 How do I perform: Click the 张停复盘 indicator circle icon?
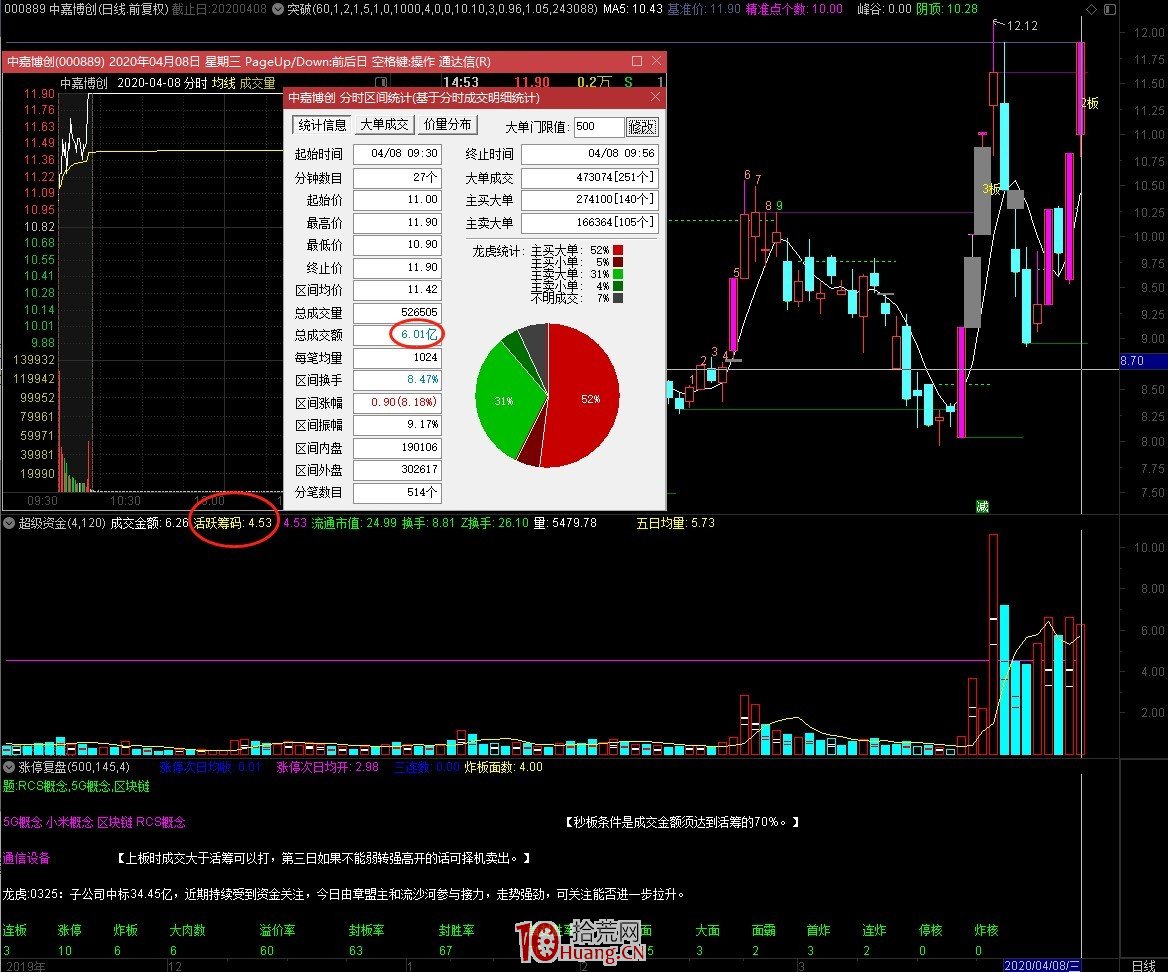(x=9, y=766)
